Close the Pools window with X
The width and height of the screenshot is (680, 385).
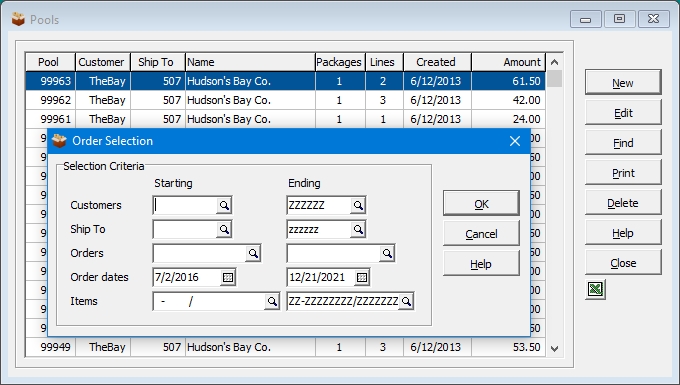point(654,19)
